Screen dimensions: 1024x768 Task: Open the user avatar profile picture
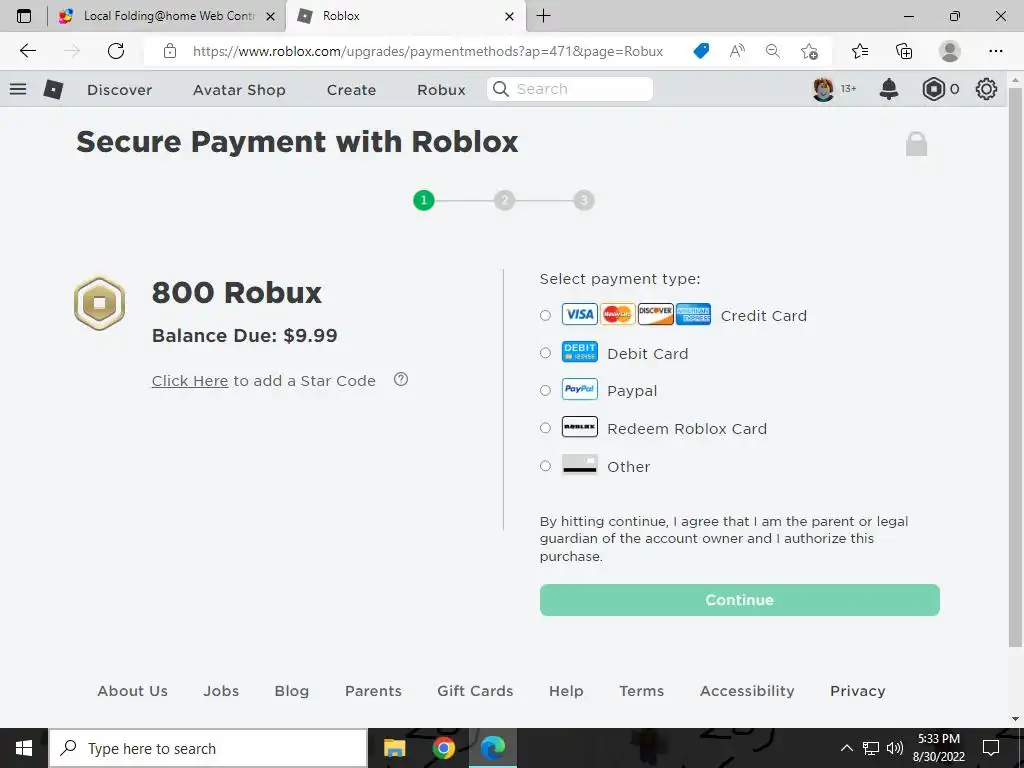[x=823, y=89]
